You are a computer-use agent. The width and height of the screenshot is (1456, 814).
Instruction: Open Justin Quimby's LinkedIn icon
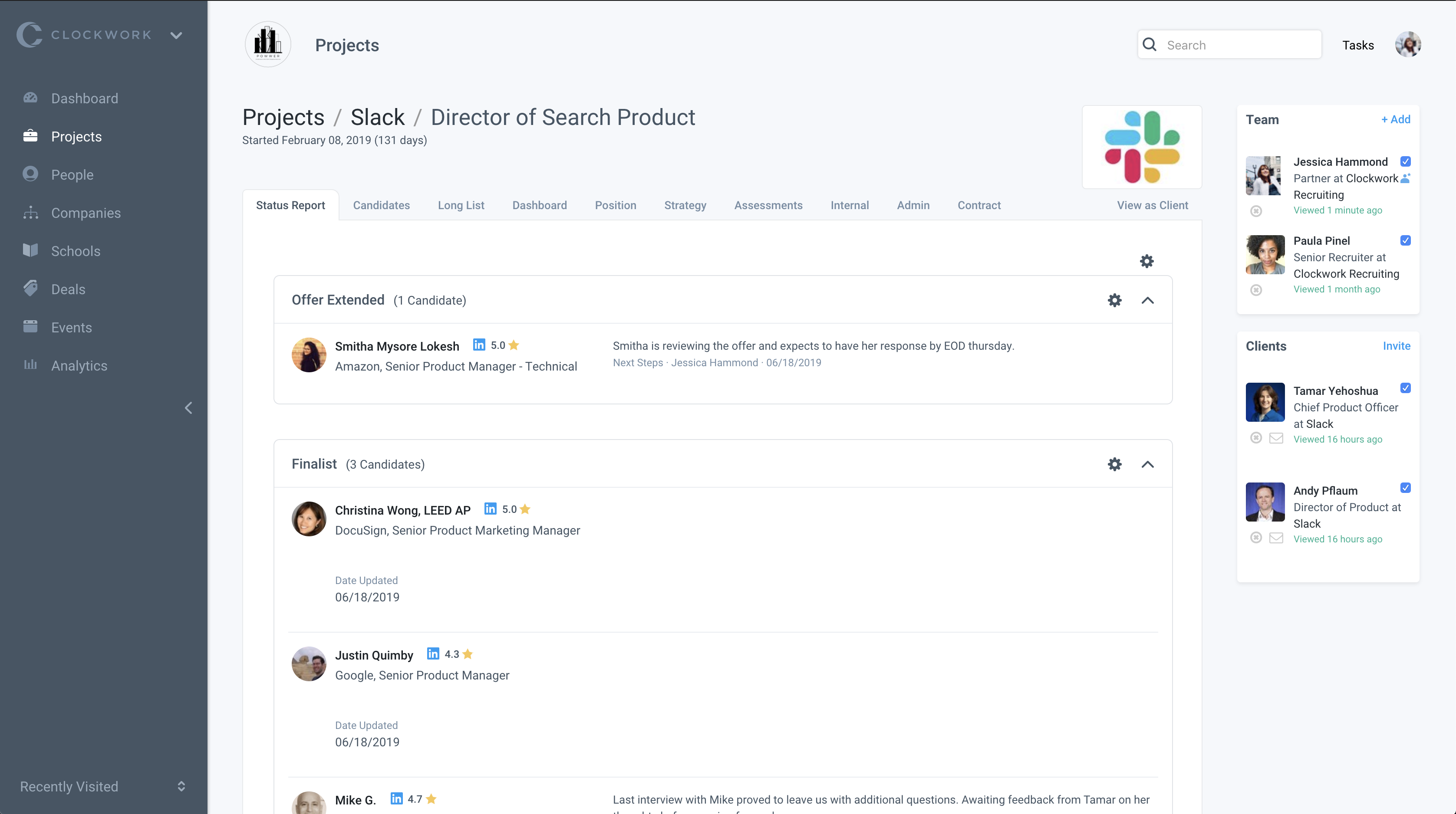(433, 653)
